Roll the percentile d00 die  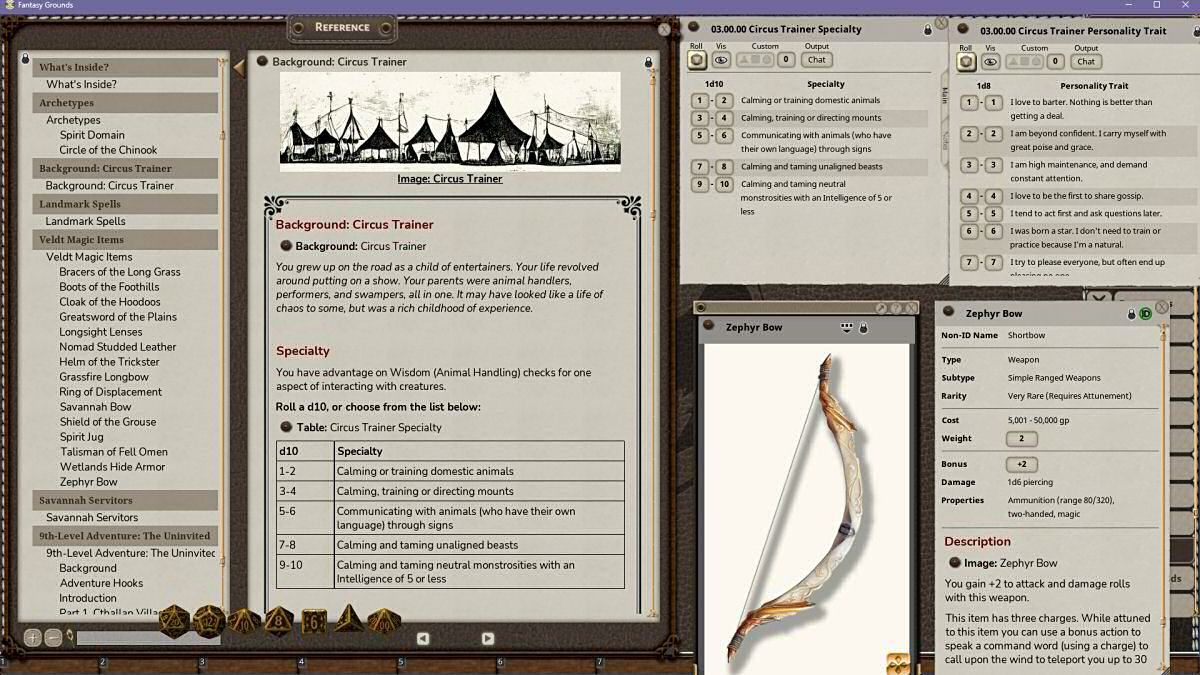(x=384, y=621)
